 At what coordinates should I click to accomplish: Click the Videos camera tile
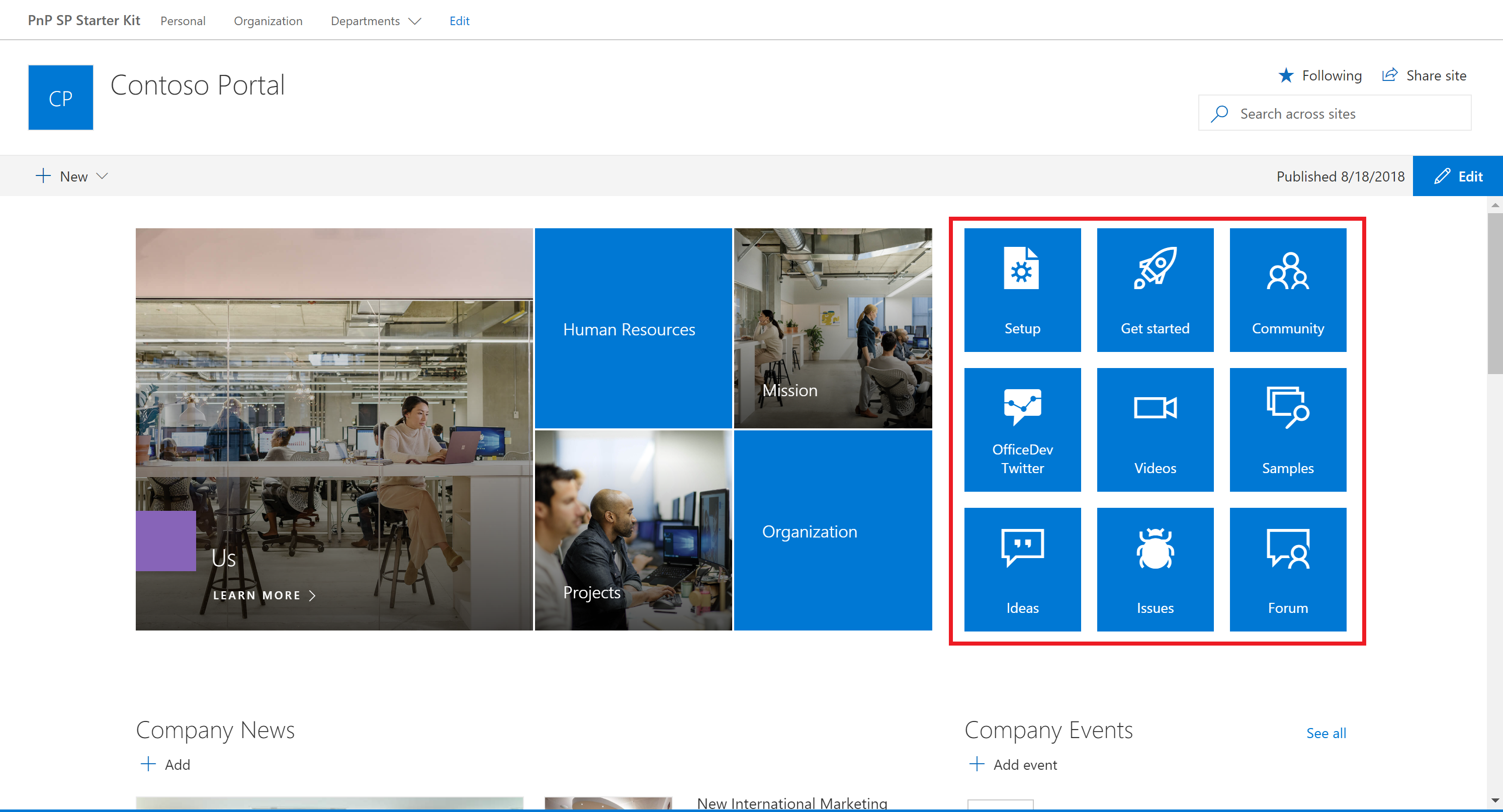[x=1155, y=429]
